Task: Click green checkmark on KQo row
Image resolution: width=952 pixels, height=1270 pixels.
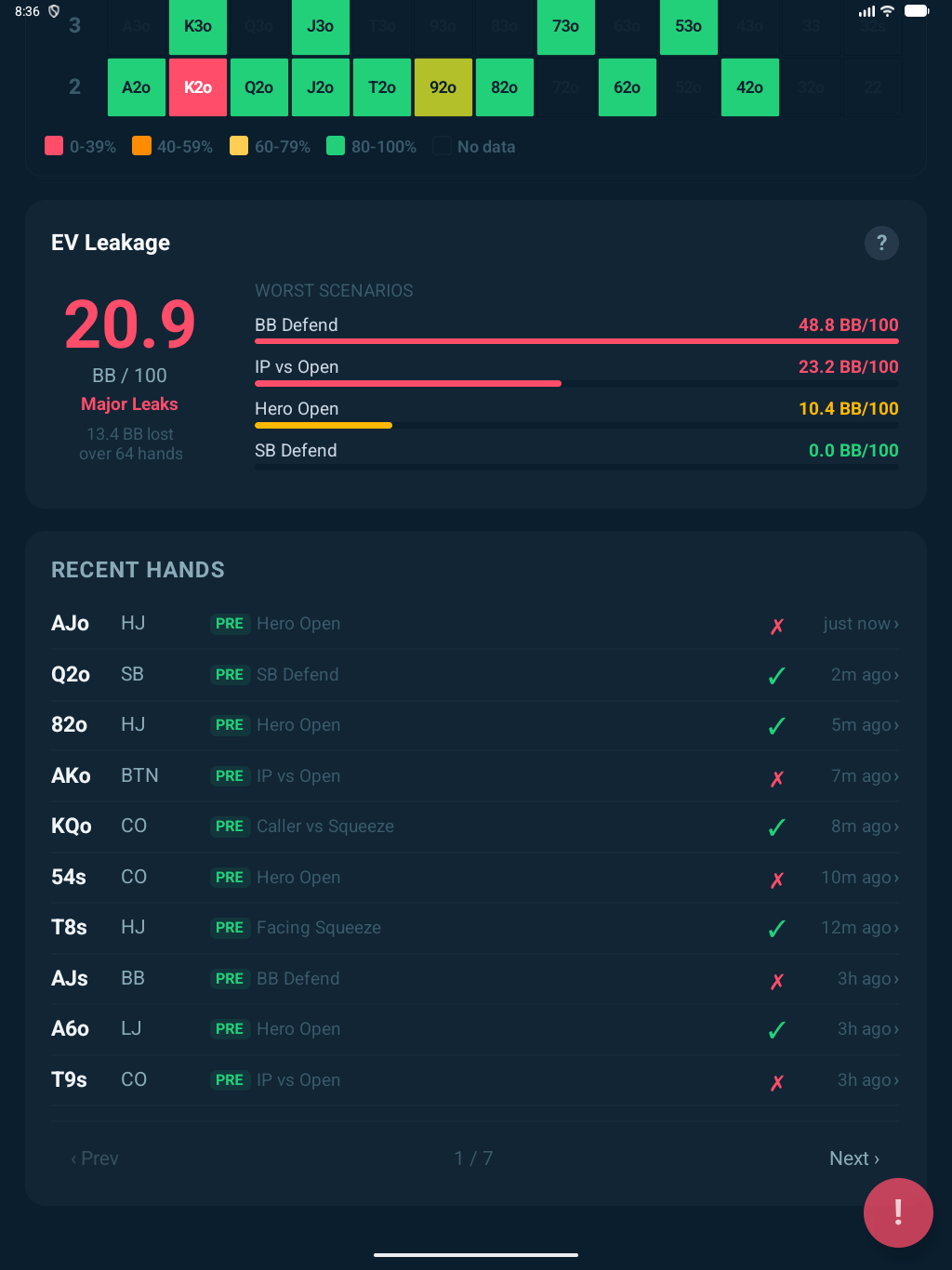Action: [x=777, y=827]
